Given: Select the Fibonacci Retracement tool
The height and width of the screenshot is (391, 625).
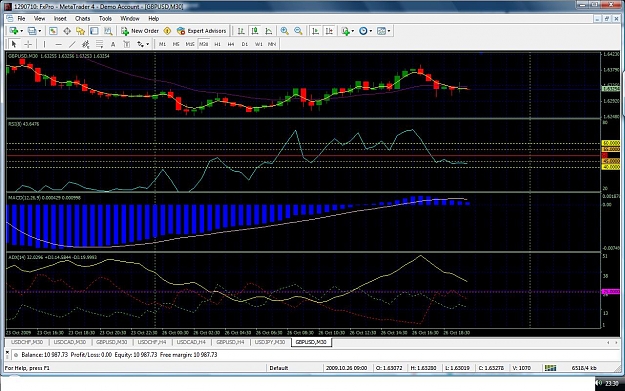Looking at the screenshot, I should pos(99,44).
